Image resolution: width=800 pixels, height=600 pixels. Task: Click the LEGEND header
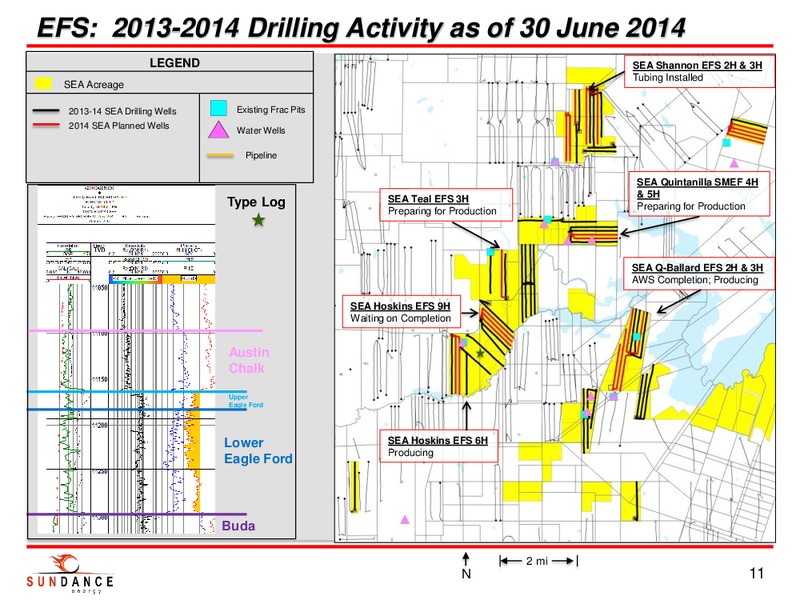coord(174,63)
